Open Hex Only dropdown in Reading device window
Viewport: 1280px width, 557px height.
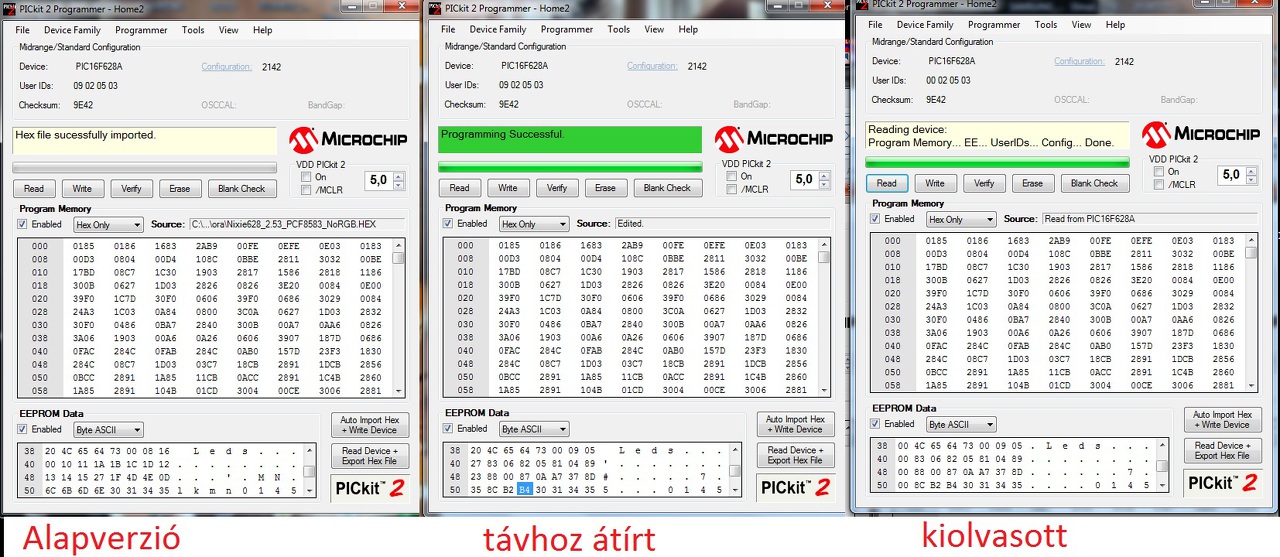tap(961, 219)
